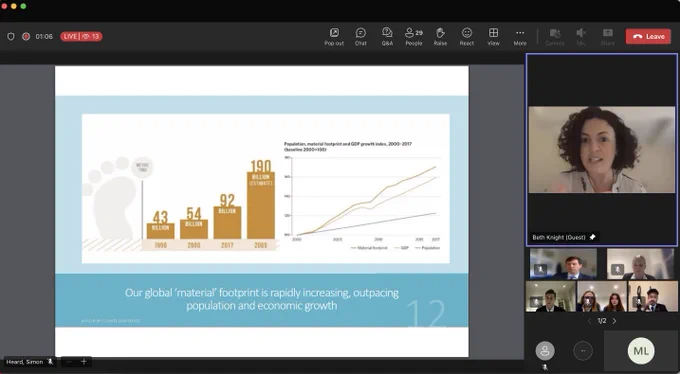This screenshot has width=680, height=374.
Task: Open the meeting Chat panel
Action: pos(361,36)
